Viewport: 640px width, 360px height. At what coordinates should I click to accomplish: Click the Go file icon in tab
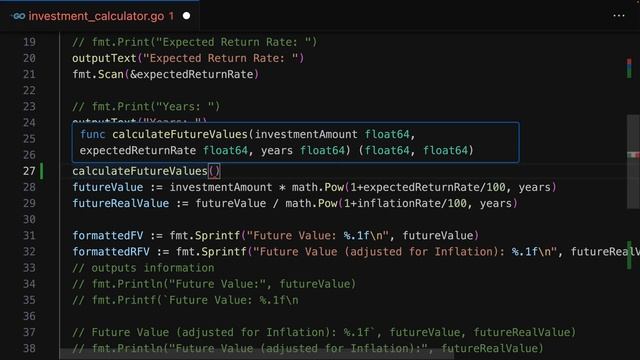(x=18, y=16)
